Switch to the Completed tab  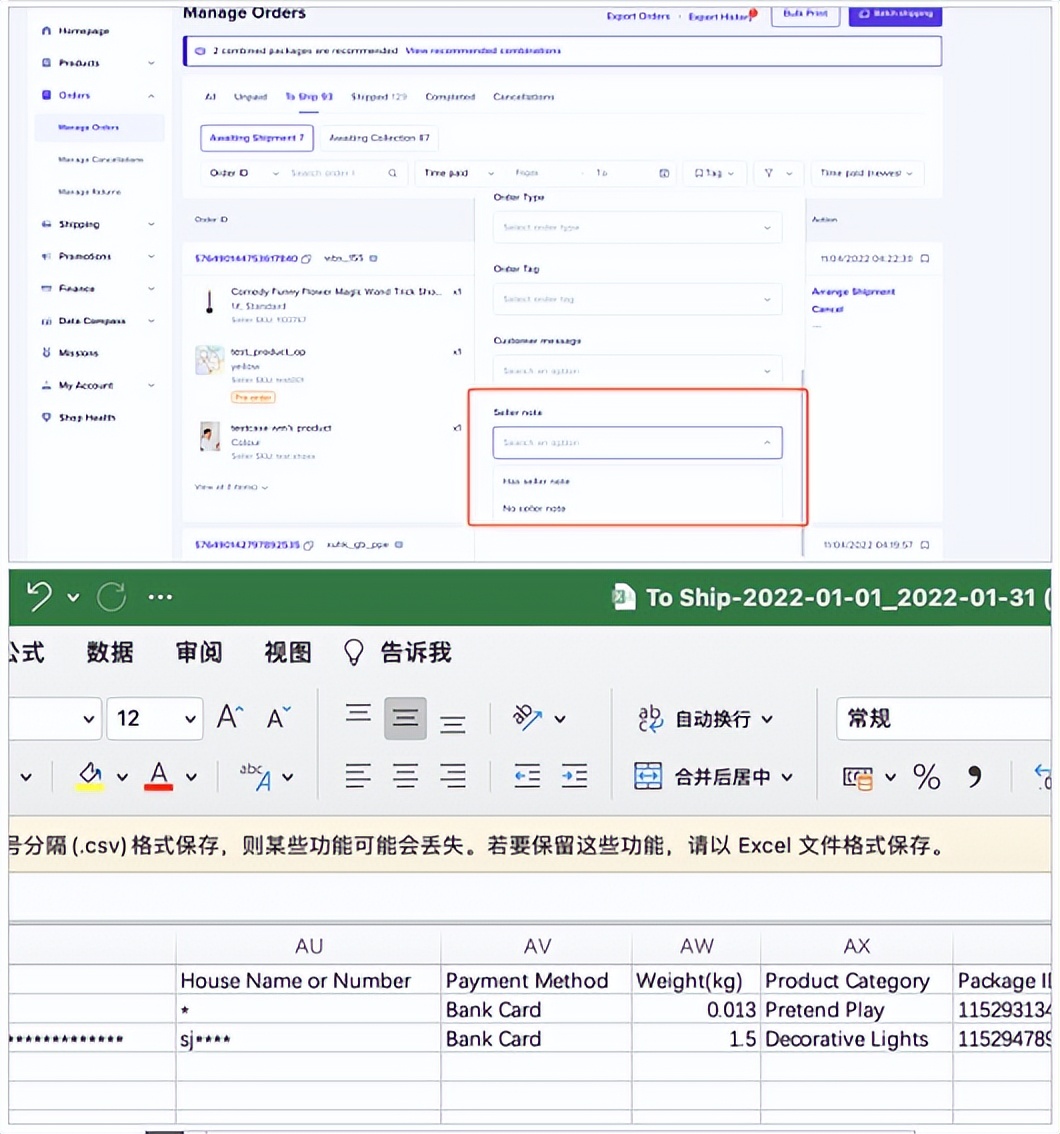point(449,97)
